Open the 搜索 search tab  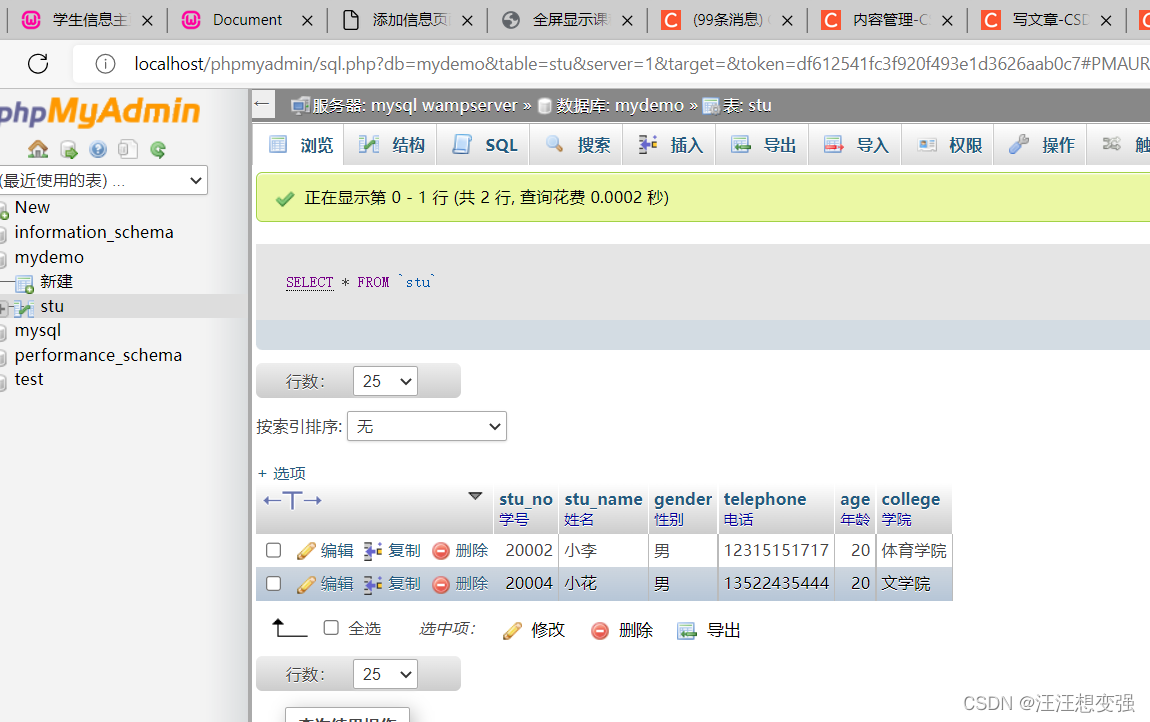[x=578, y=145]
